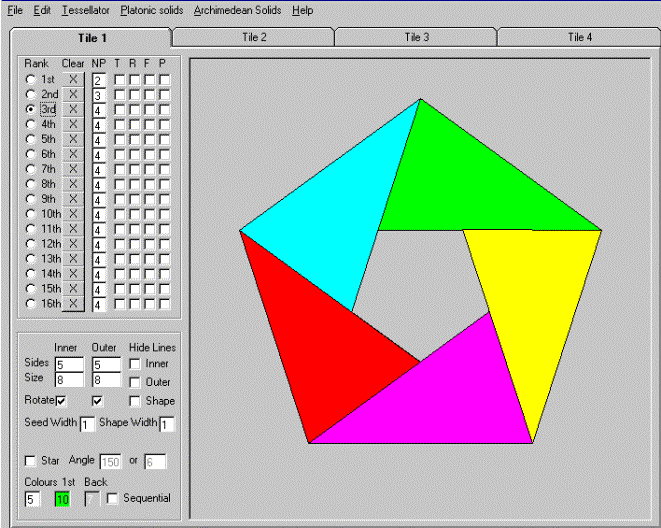Clear the 3rd rank using its X button
This screenshot has width=661, height=528.
(73, 109)
